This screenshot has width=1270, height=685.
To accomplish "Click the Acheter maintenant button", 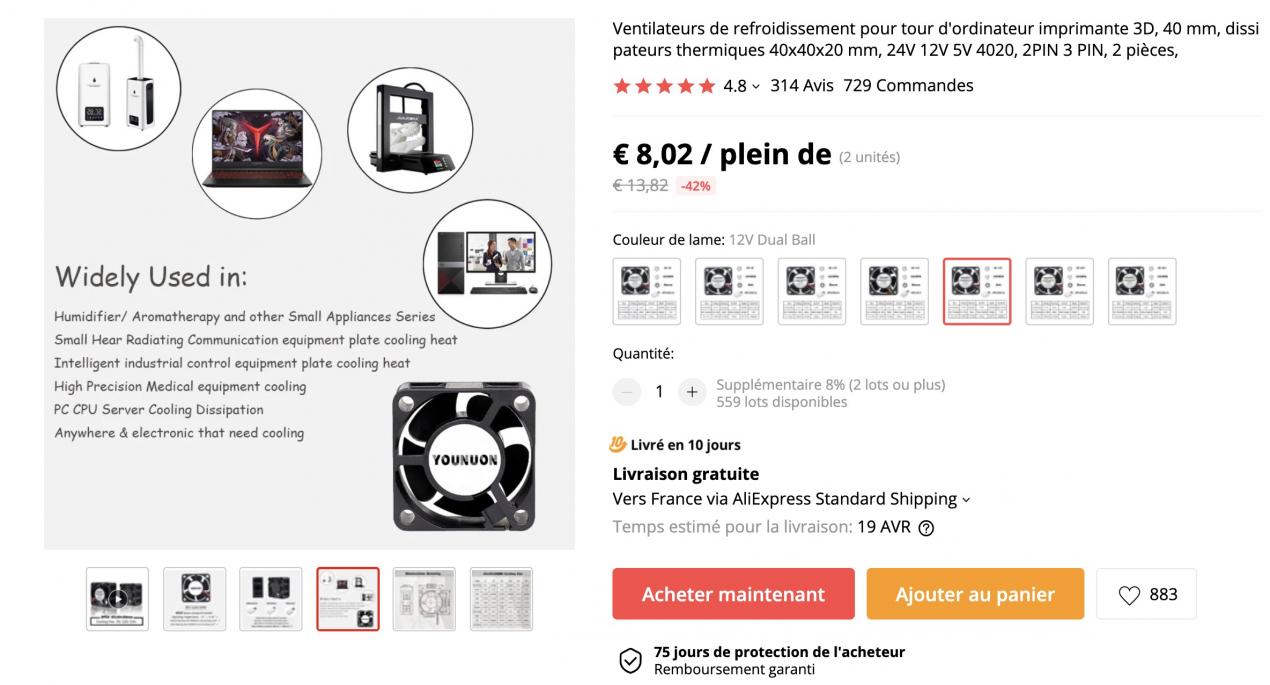I will coord(733,594).
